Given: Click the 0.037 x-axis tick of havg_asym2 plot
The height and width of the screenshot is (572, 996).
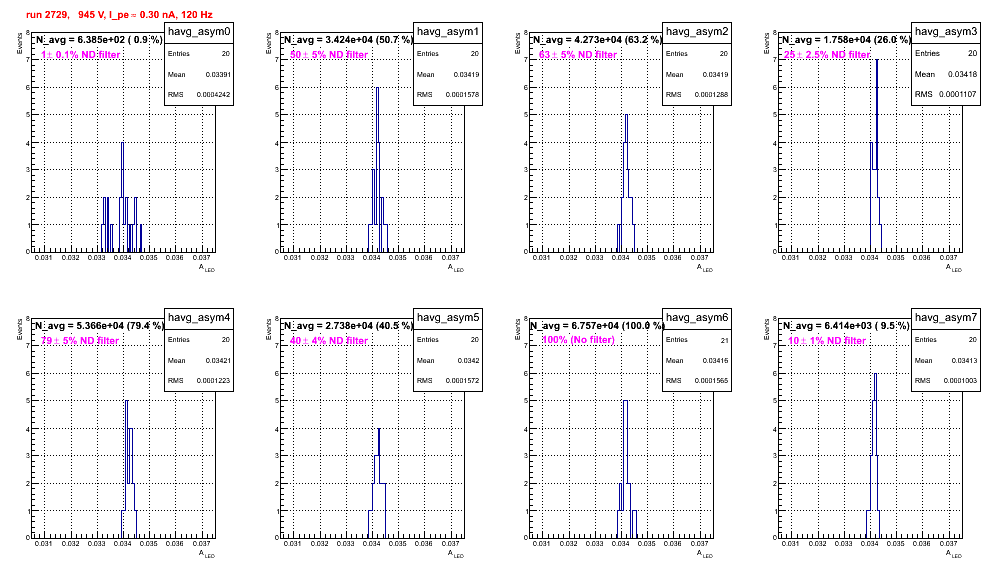Looking at the screenshot, I should click(x=699, y=258).
